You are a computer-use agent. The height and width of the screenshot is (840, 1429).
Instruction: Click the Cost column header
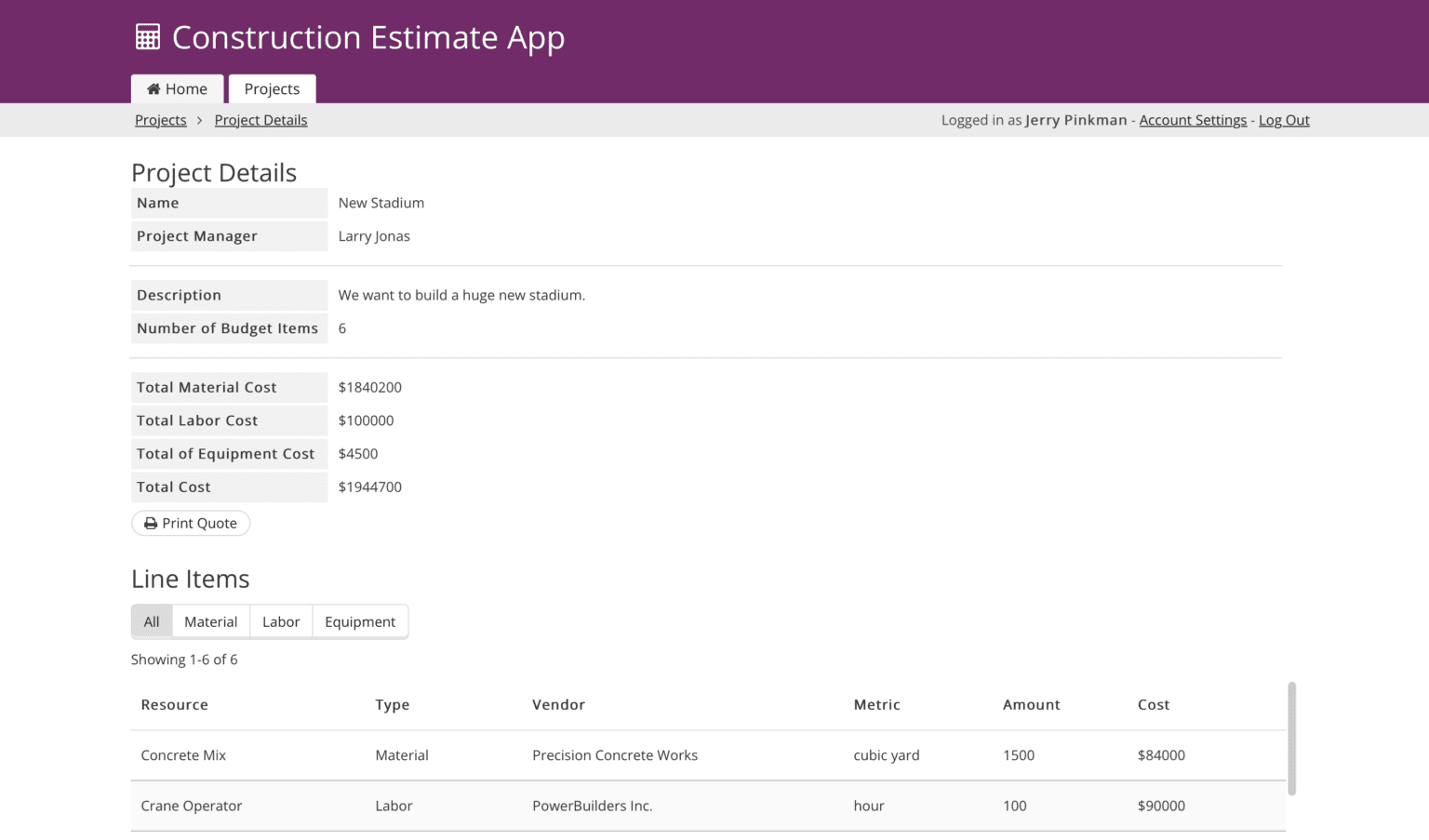(1154, 704)
